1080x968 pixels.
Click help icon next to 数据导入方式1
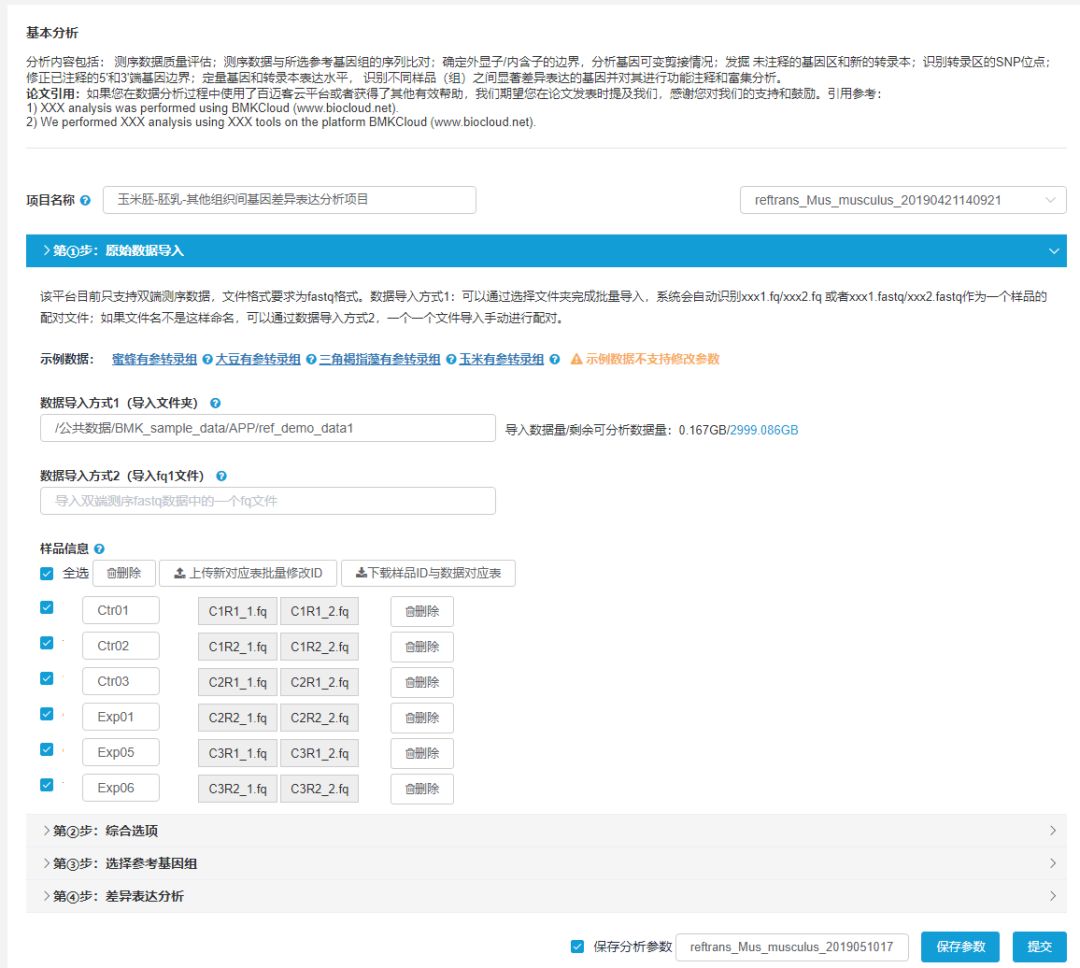click(215, 403)
